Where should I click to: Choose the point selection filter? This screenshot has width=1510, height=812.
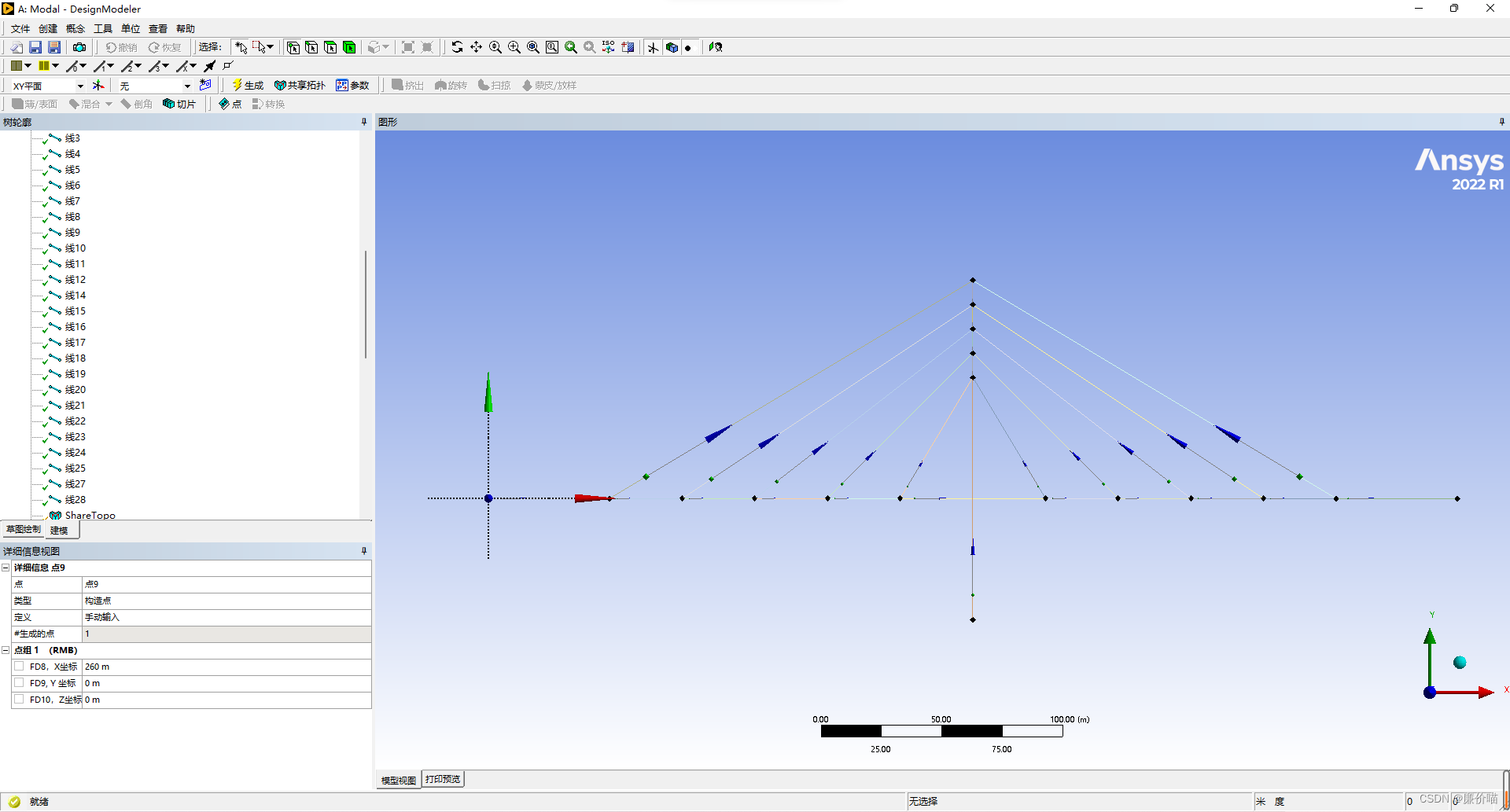(x=293, y=48)
